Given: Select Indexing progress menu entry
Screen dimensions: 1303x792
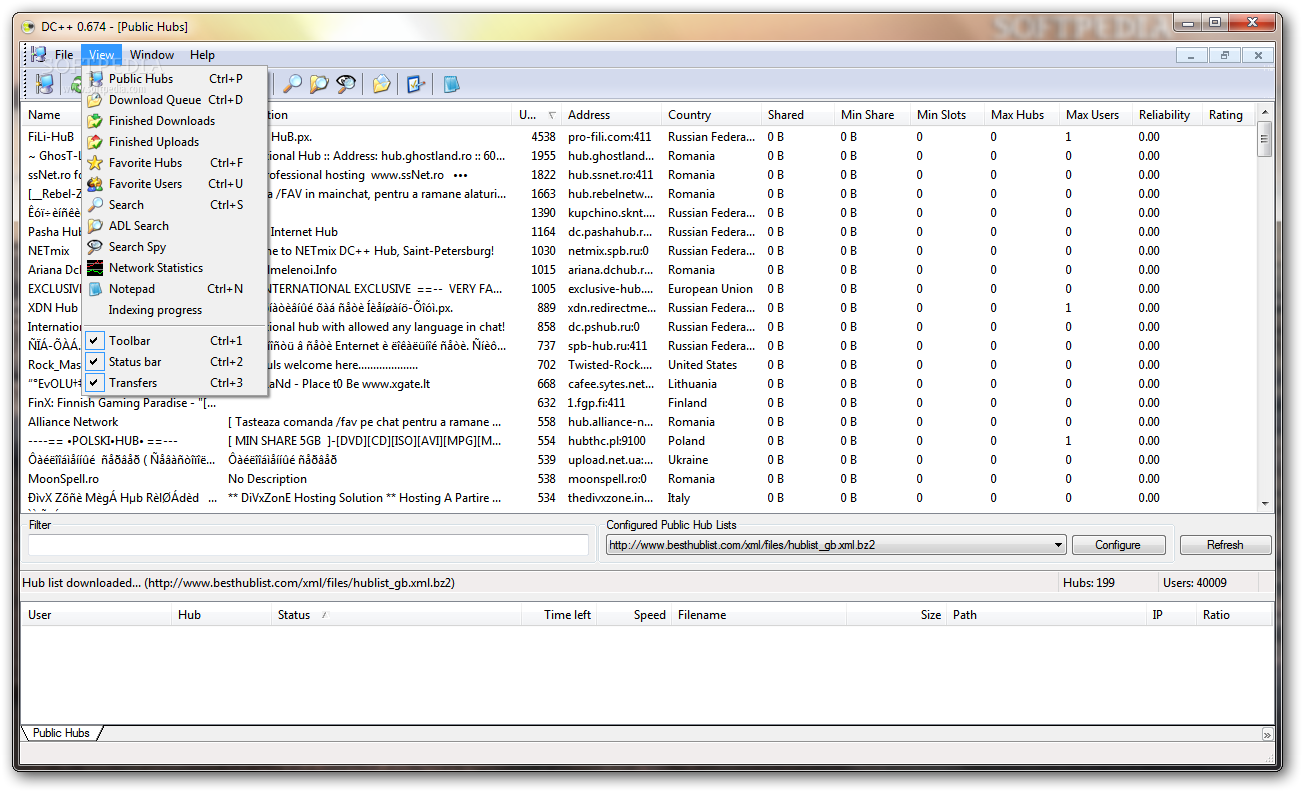Looking at the screenshot, I should point(174,310).
